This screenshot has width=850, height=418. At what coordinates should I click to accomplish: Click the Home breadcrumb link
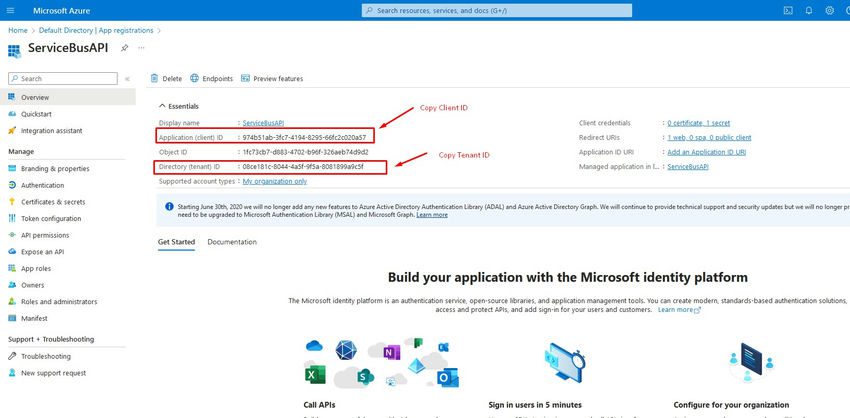pos(18,30)
